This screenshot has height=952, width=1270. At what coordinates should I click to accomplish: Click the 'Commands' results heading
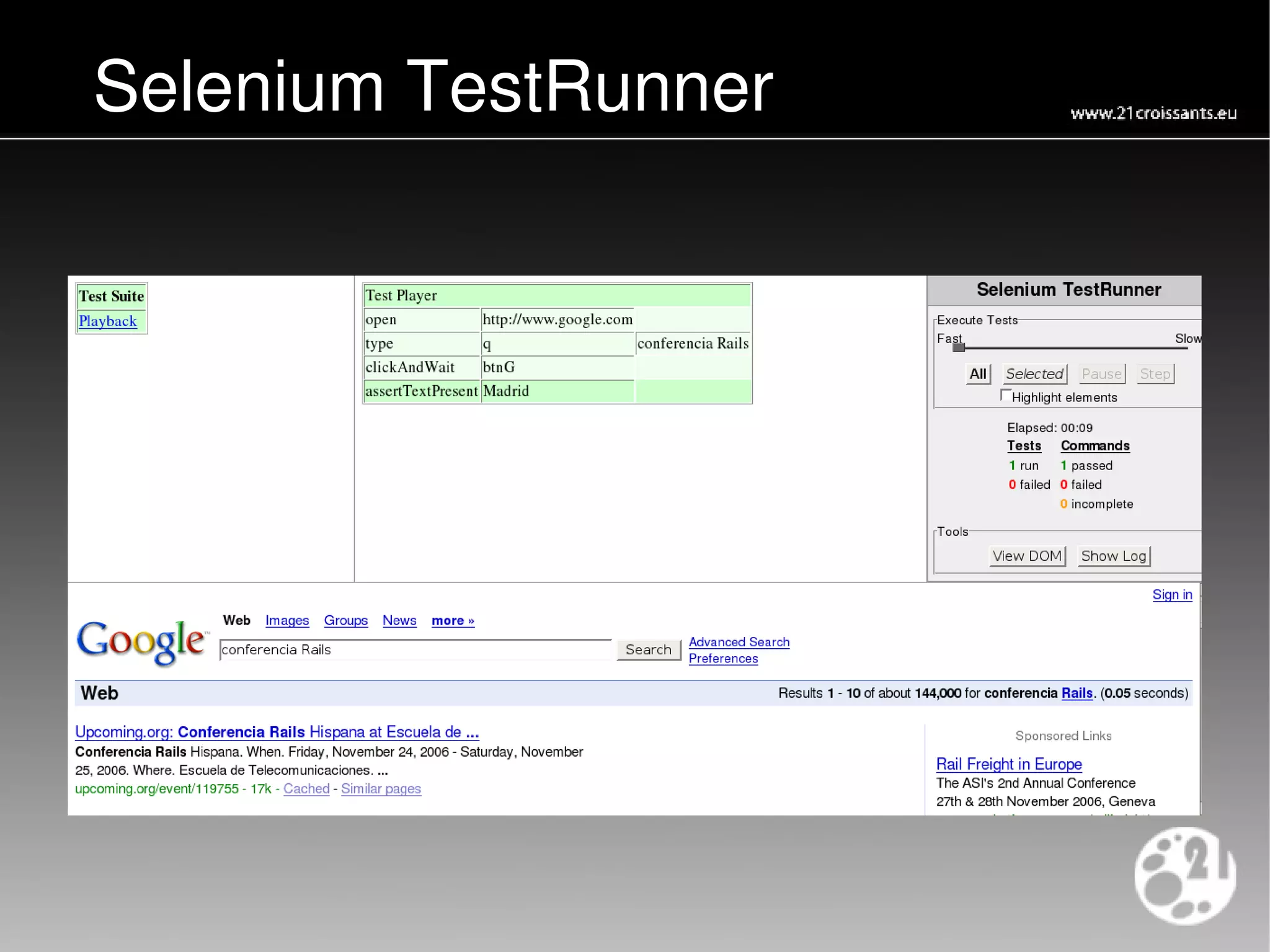coord(1095,446)
